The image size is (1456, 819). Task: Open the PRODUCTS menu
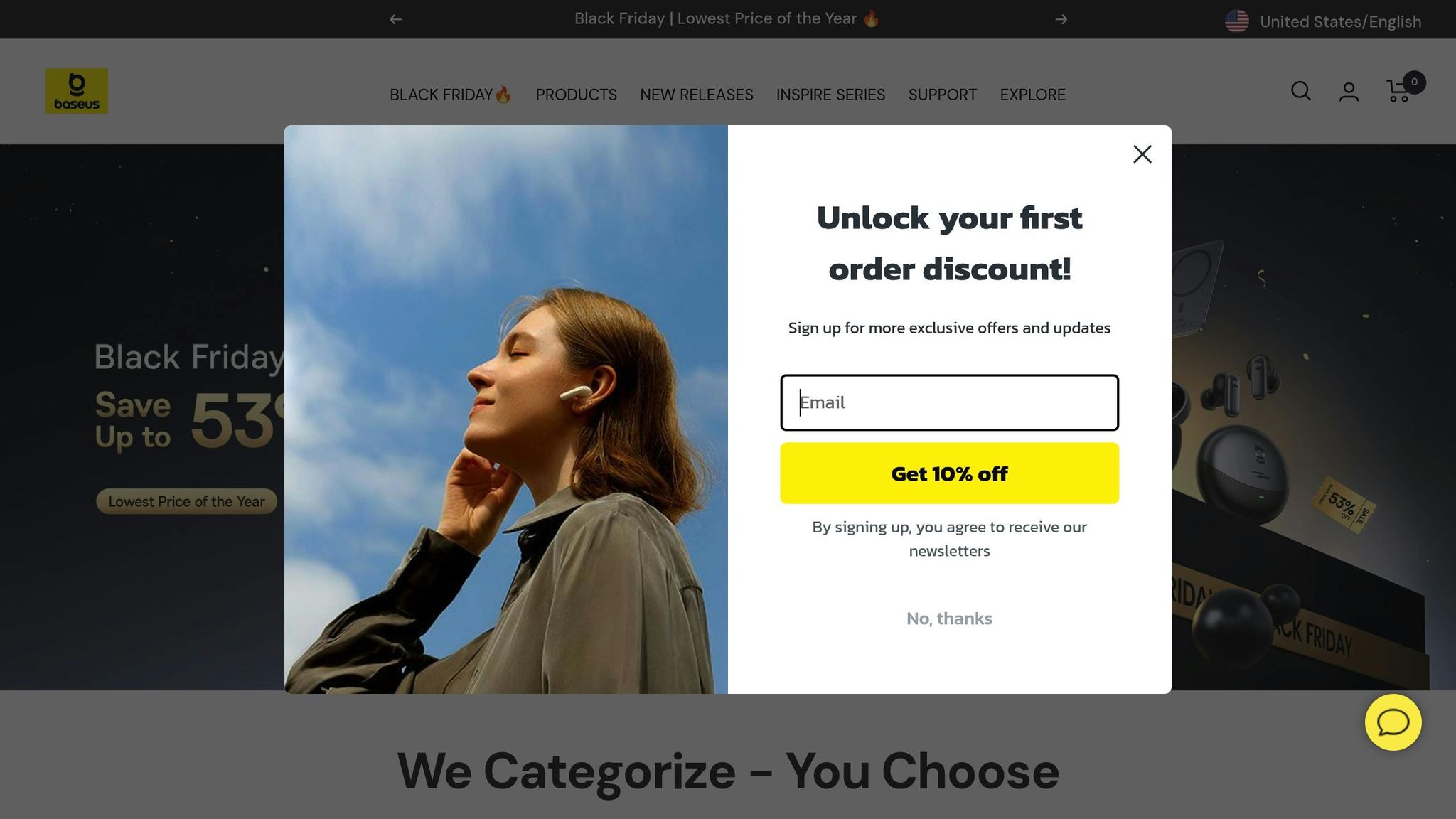(x=576, y=95)
